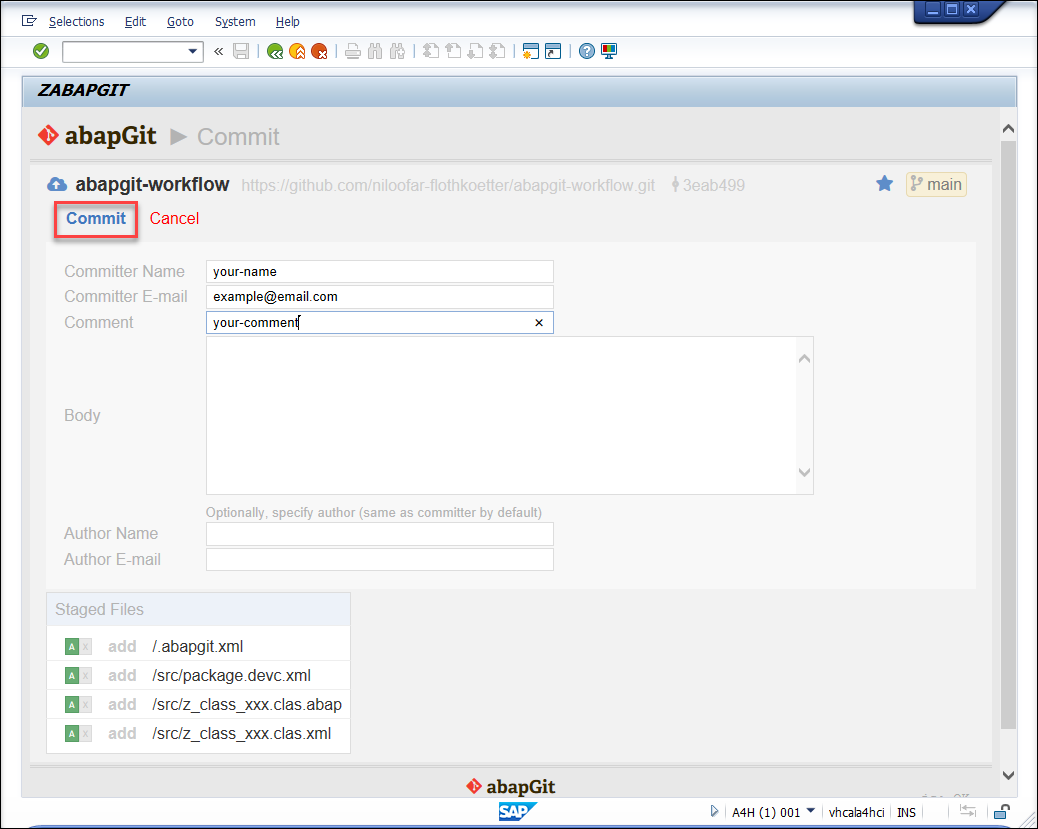Click the Comment input field
The height and width of the screenshot is (829, 1038).
click(379, 322)
